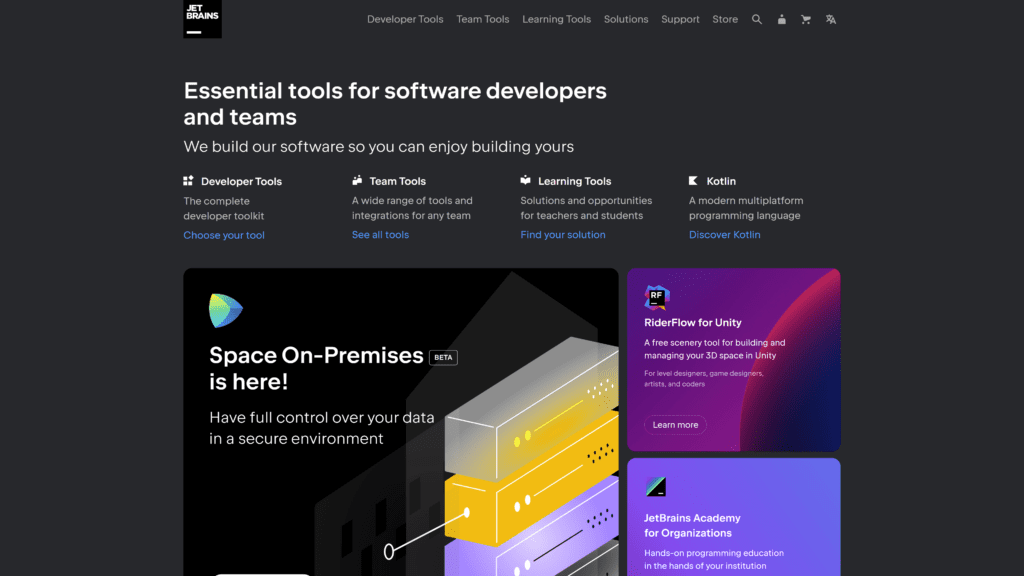Click the Learning Tools section heading
Viewport: 1024px width, 576px height.
point(575,181)
